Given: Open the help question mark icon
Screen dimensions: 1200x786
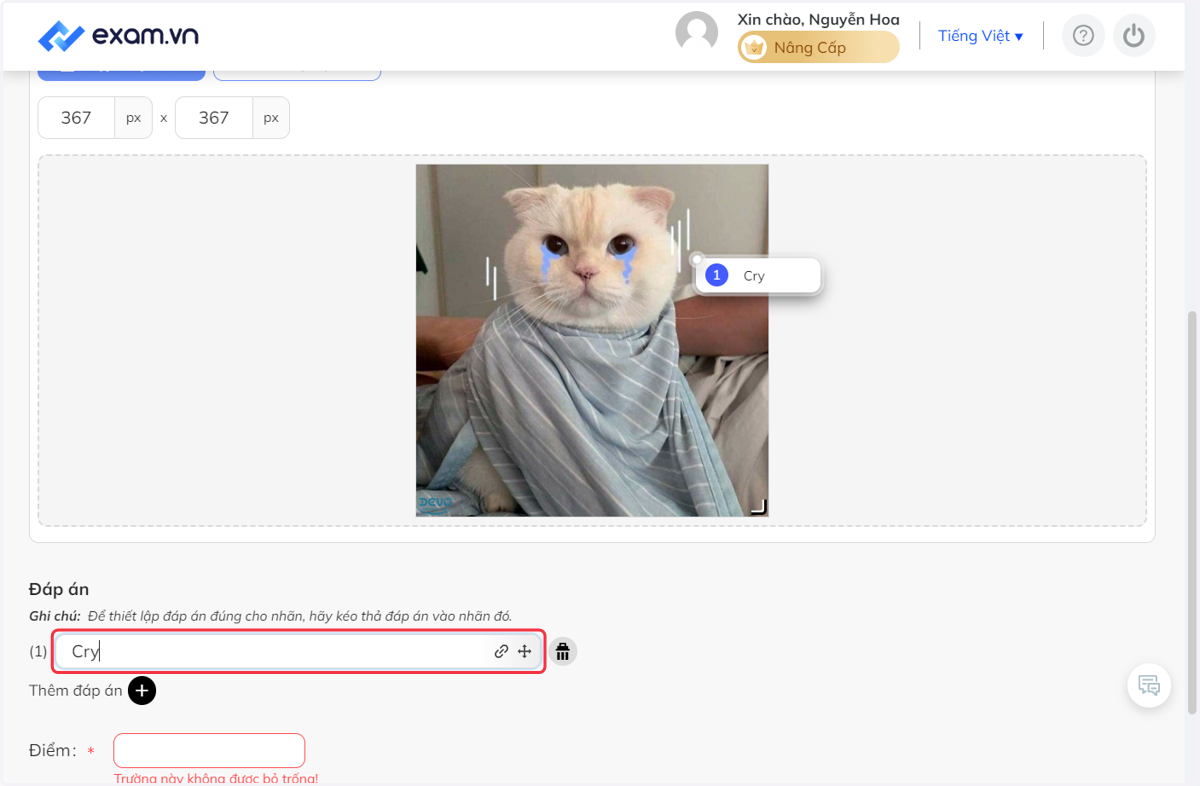Looking at the screenshot, I should pos(1083,36).
